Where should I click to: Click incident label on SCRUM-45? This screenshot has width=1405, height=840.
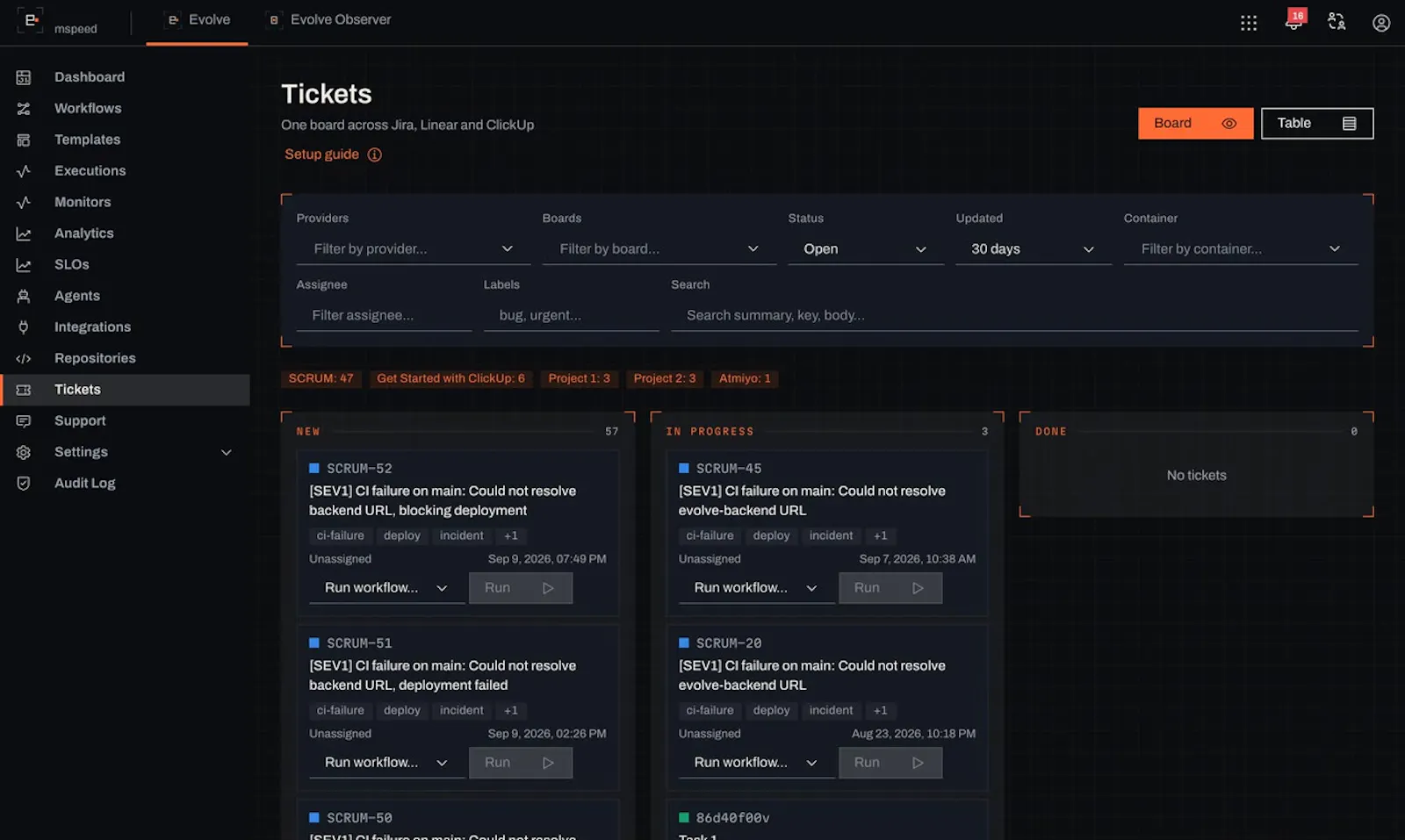(831, 536)
